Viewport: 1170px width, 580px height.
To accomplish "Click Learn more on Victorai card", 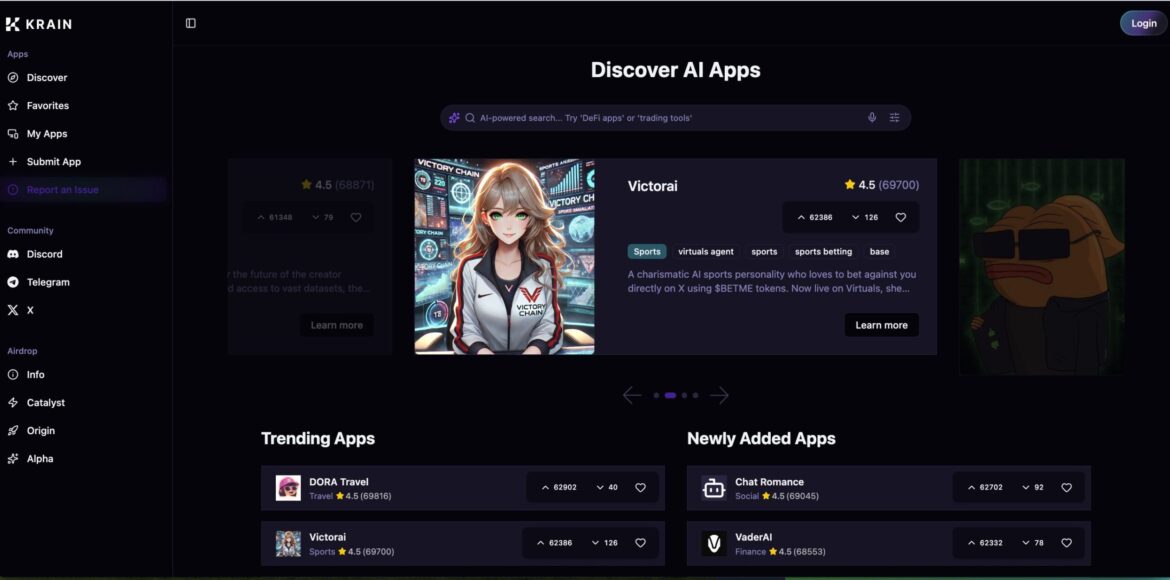I will (881, 325).
